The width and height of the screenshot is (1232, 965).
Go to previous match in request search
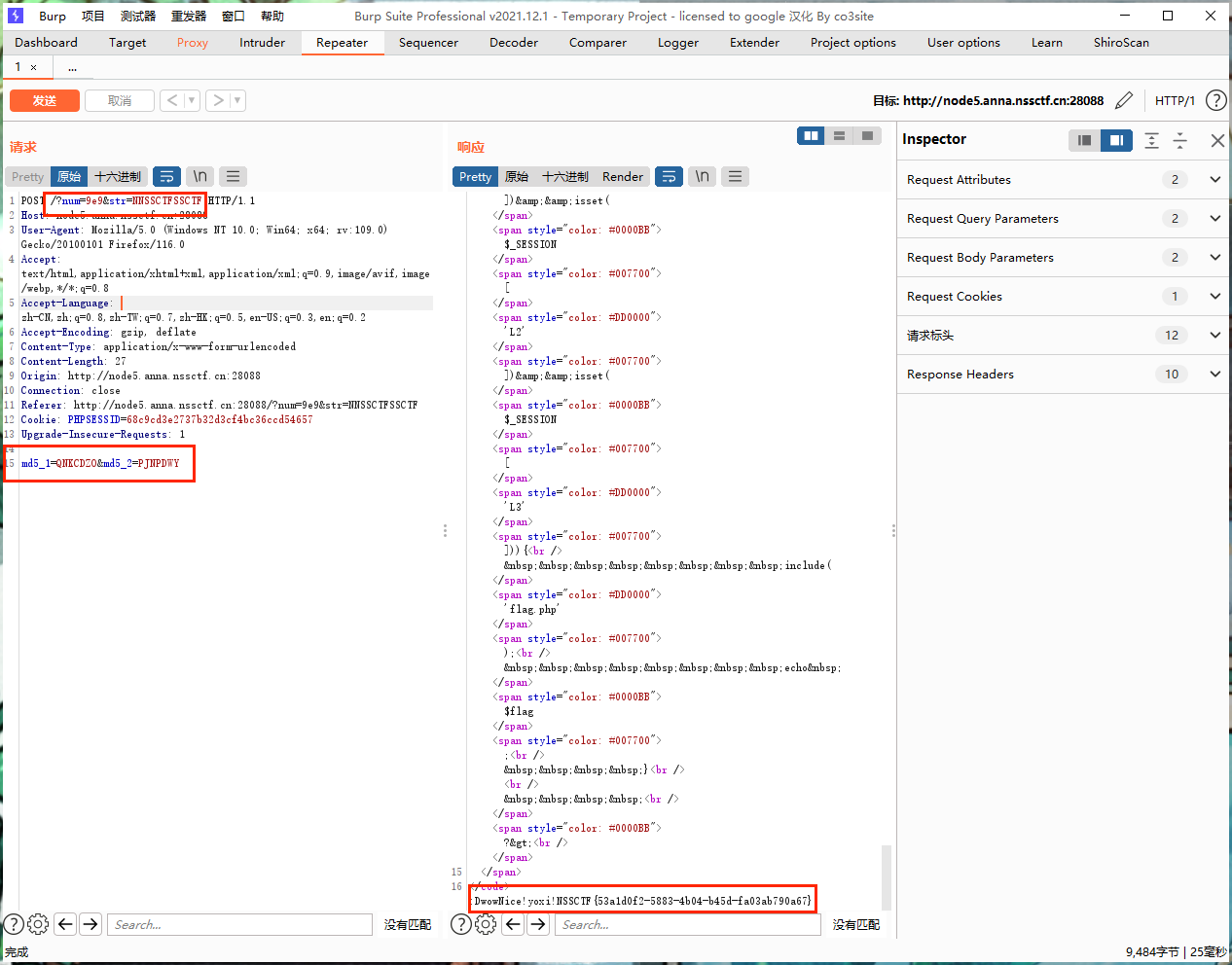pos(65,924)
